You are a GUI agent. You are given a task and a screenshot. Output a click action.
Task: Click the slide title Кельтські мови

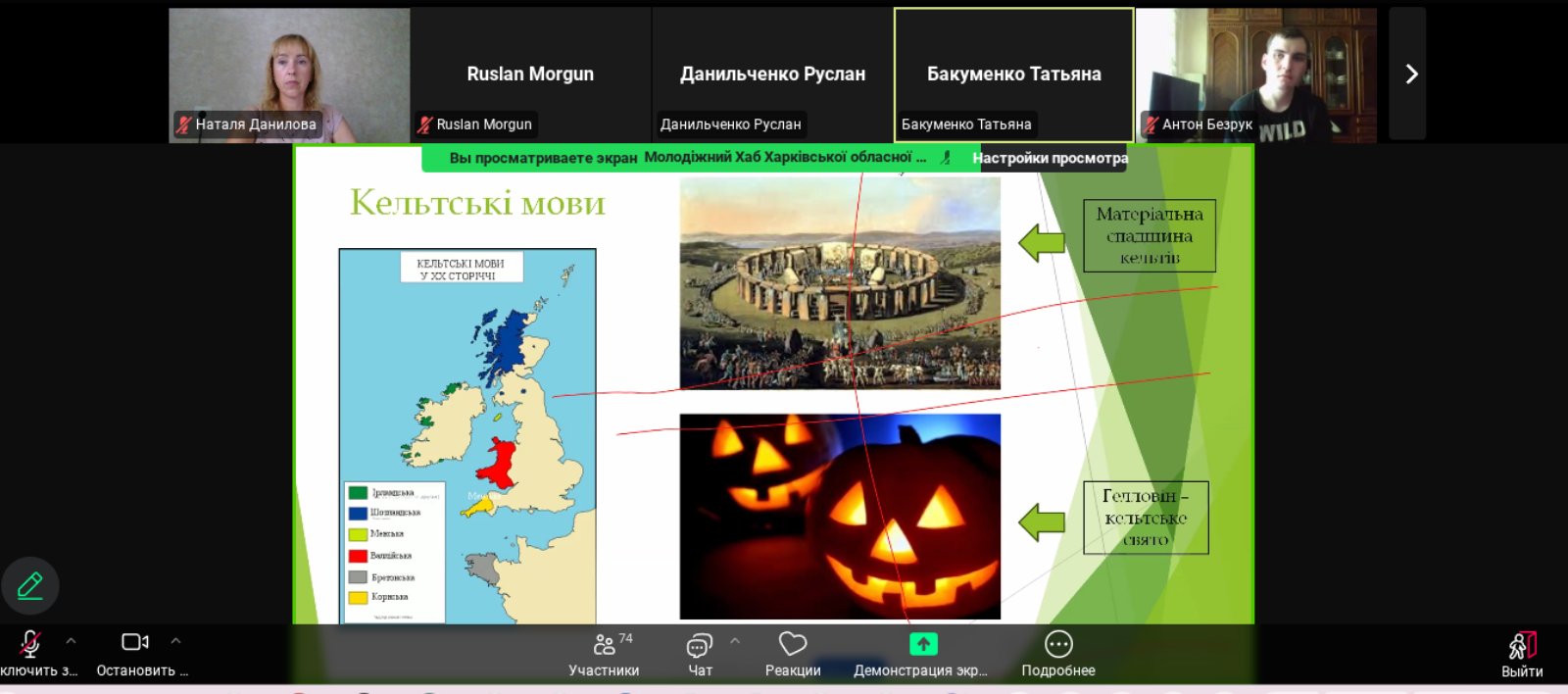[477, 203]
